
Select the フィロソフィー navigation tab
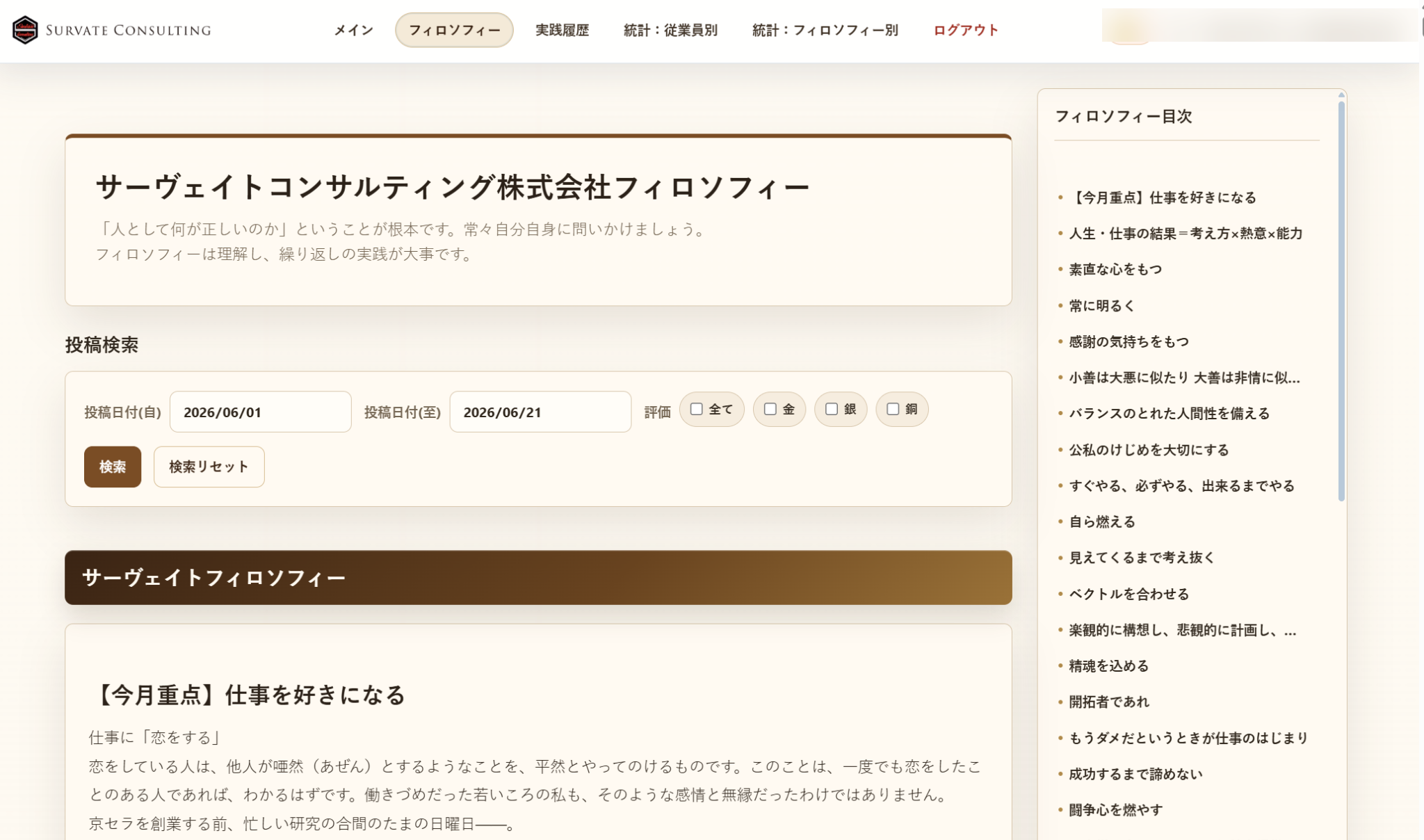pyautogui.click(x=454, y=30)
